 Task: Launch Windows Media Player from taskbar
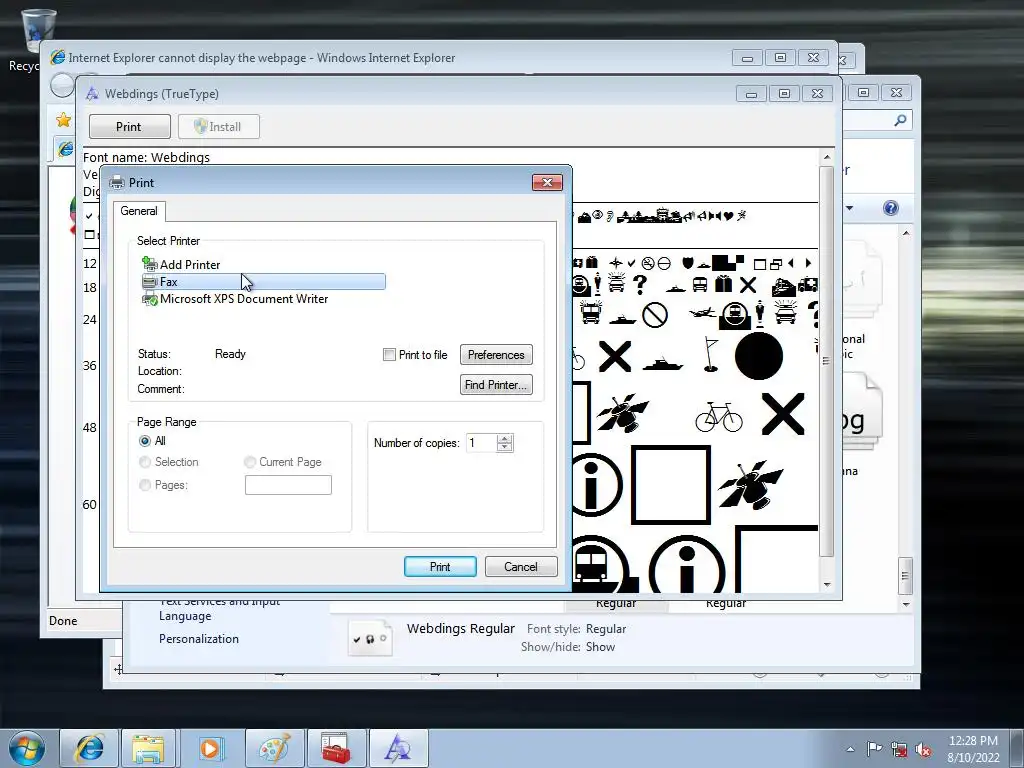(x=210, y=748)
